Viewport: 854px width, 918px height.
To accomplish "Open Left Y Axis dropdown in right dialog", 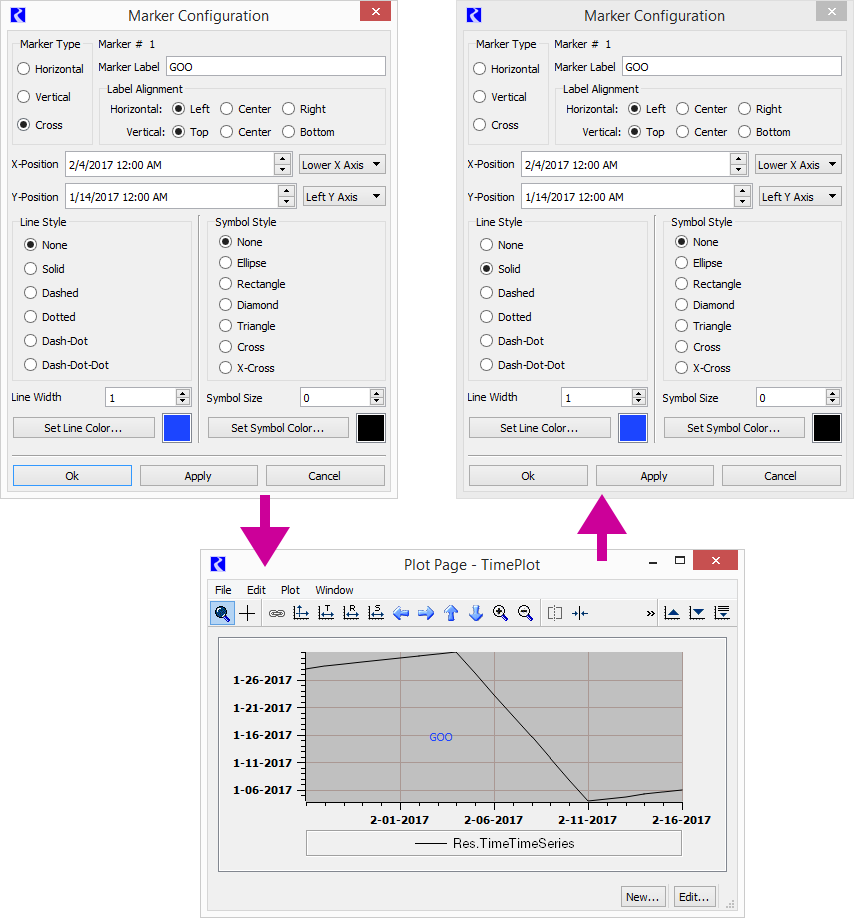I will pyautogui.click(x=801, y=197).
